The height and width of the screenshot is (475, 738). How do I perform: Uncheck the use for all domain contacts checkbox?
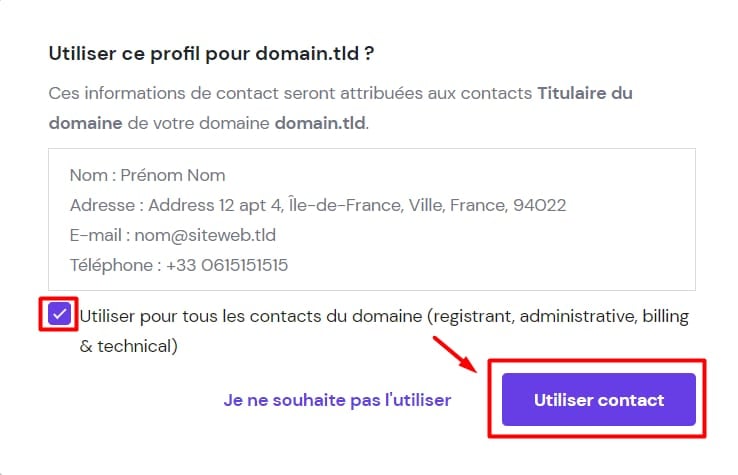click(x=61, y=315)
